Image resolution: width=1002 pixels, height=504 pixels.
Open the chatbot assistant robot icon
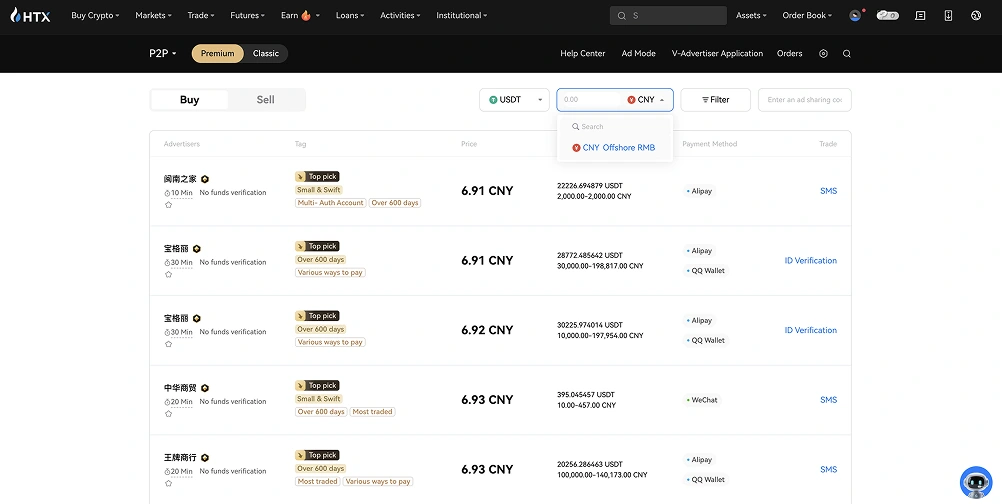[x=976, y=482]
